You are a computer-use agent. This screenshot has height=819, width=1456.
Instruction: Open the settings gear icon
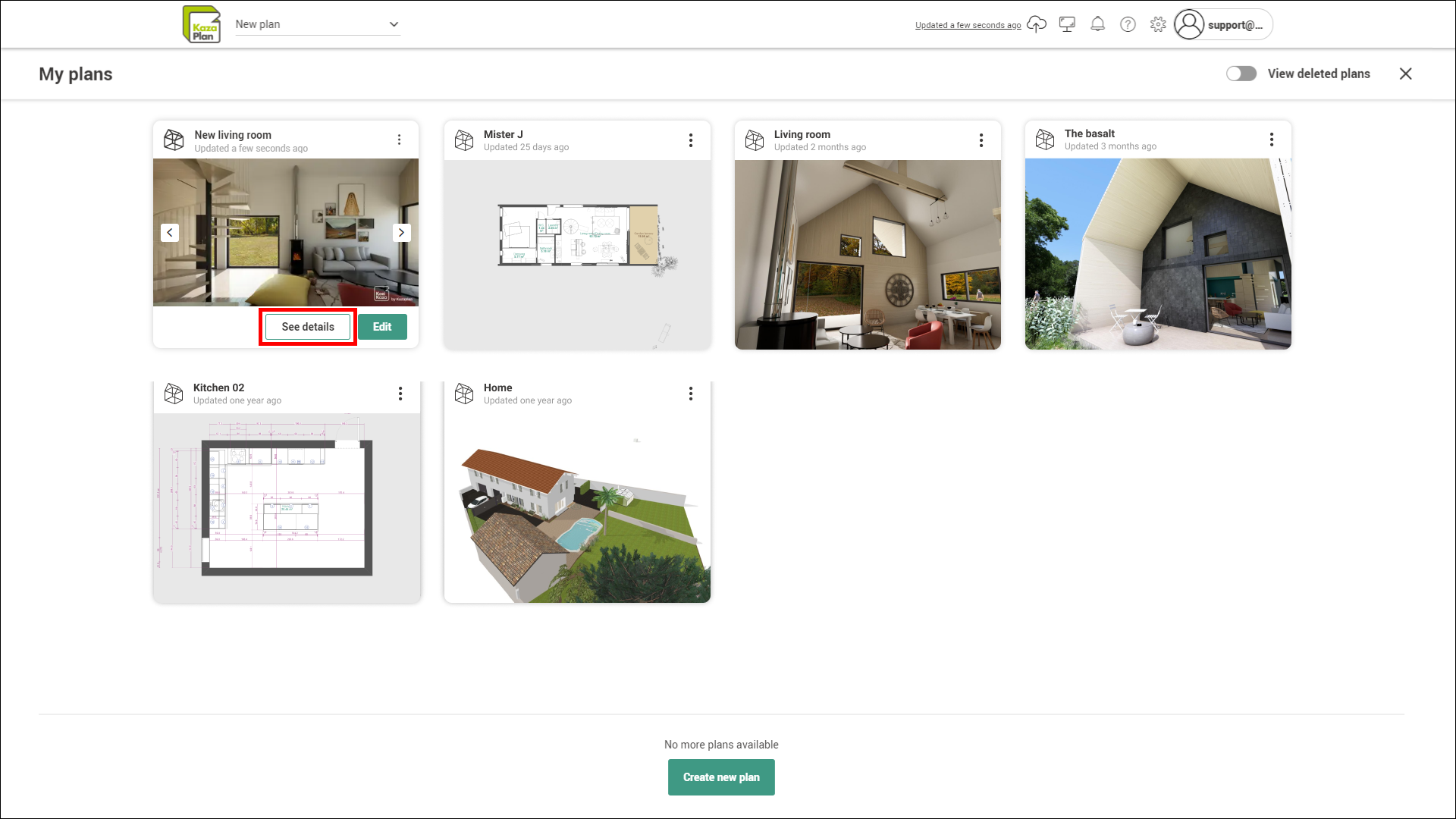[x=1158, y=24]
